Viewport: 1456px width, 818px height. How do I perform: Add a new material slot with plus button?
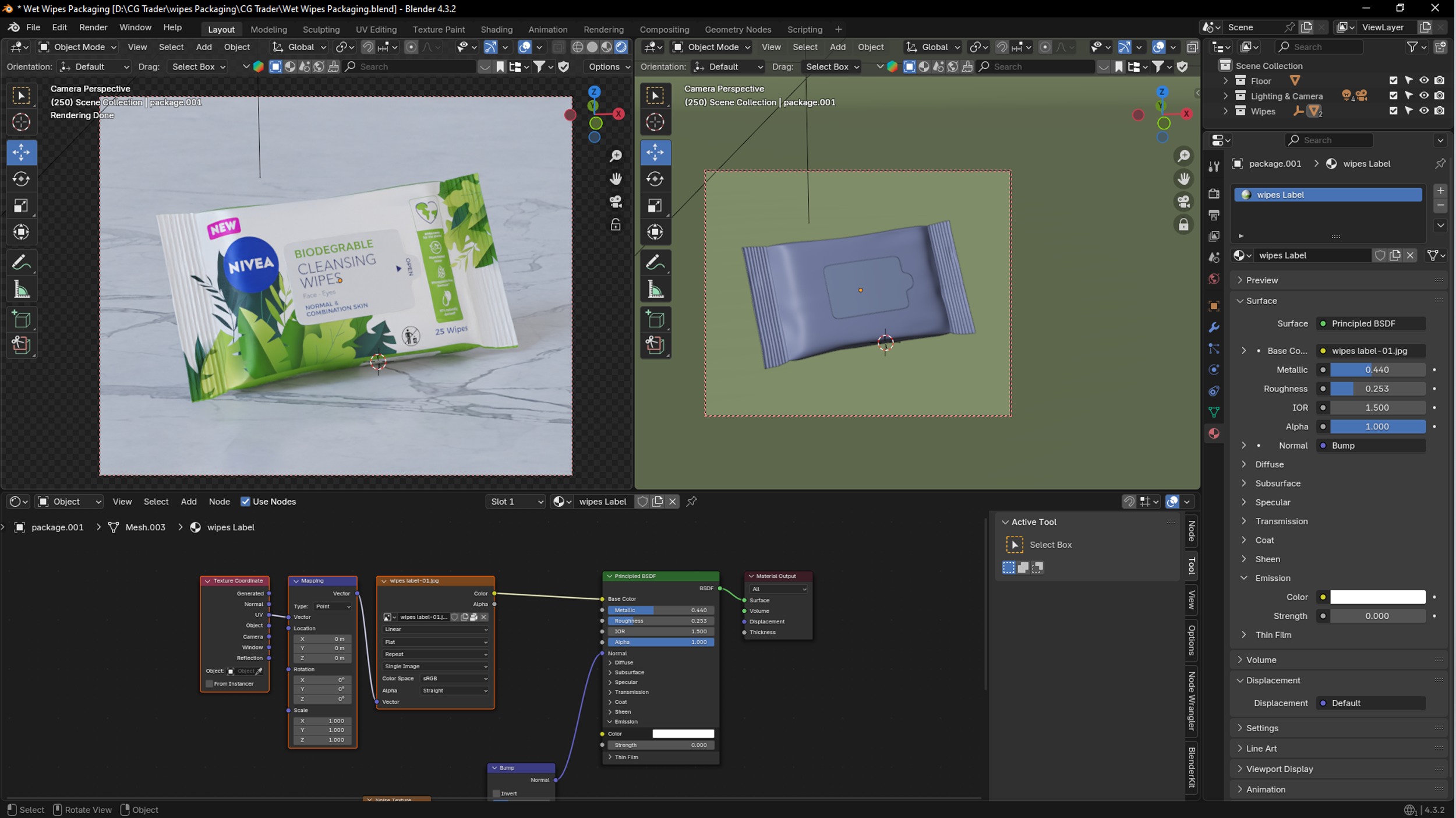tap(1440, 191)
